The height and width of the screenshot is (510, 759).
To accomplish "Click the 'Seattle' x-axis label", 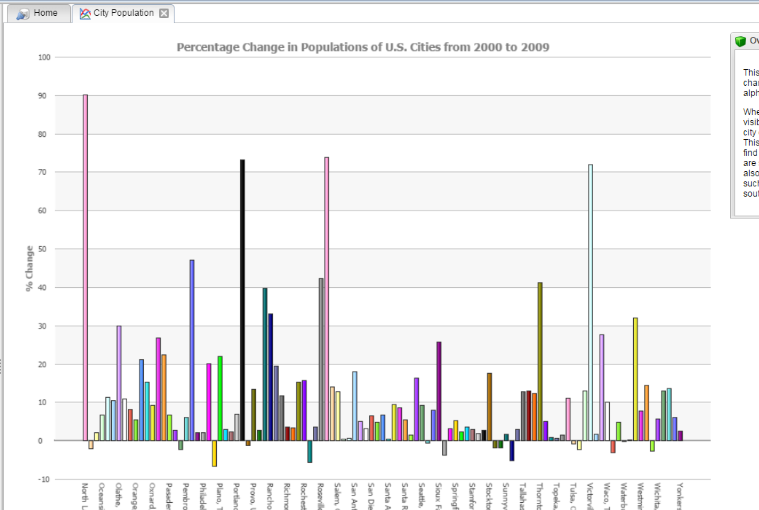I will click(x=422, y=495).
